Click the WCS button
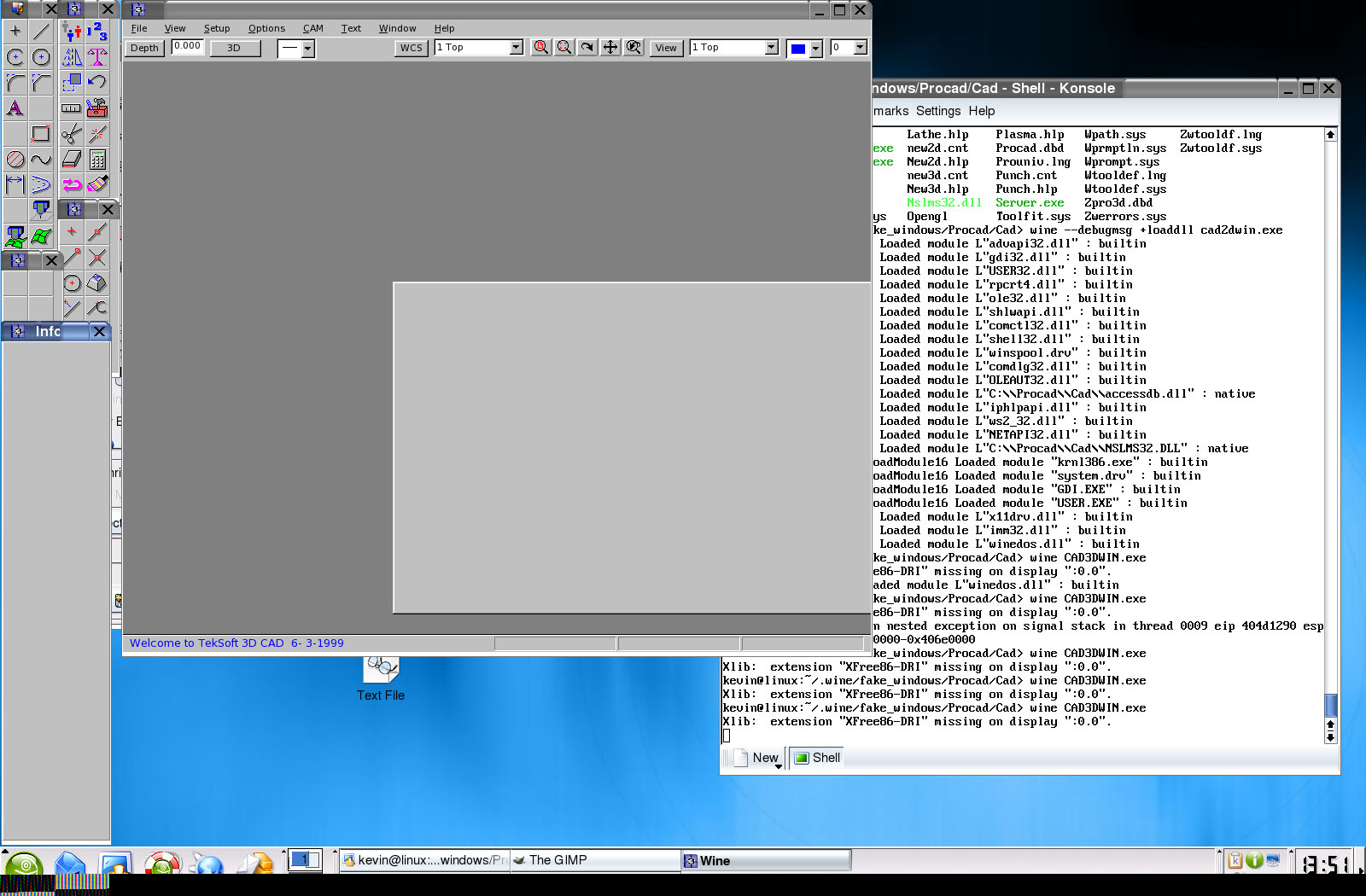 click(x=412, y=48)
